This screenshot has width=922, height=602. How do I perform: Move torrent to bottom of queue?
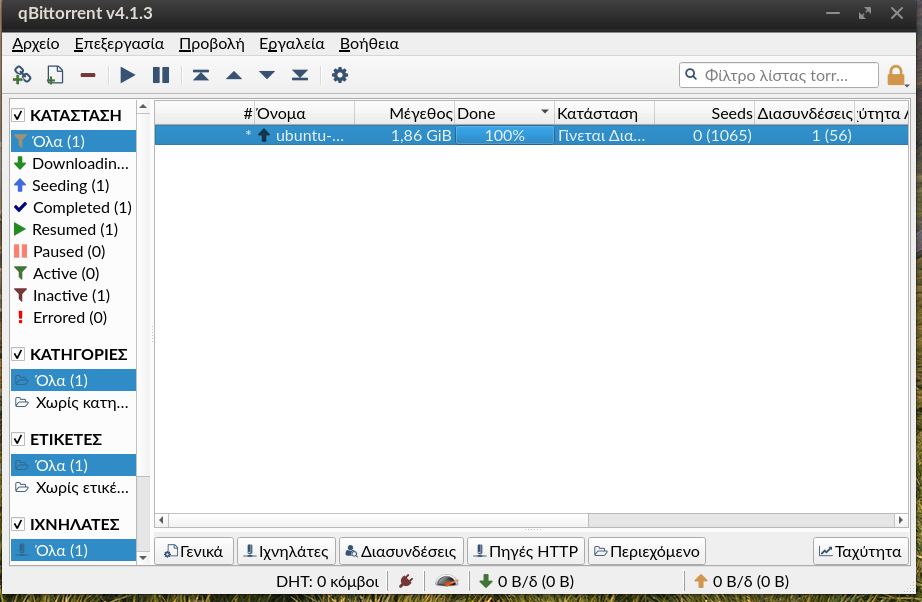(300, 75)
